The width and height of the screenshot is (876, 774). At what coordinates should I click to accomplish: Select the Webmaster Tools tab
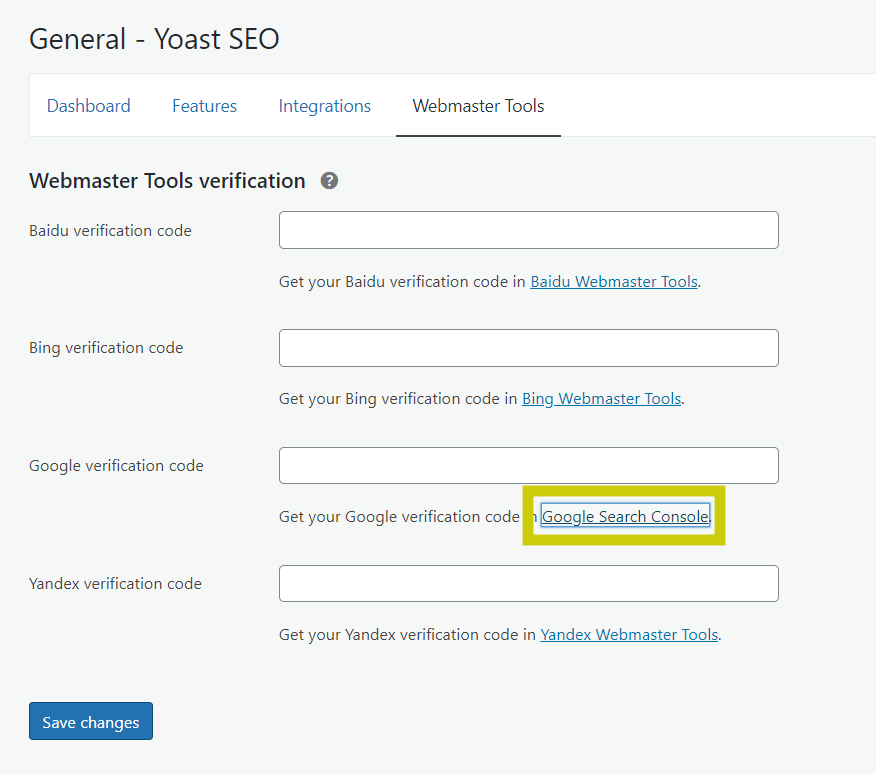point(478,106)
